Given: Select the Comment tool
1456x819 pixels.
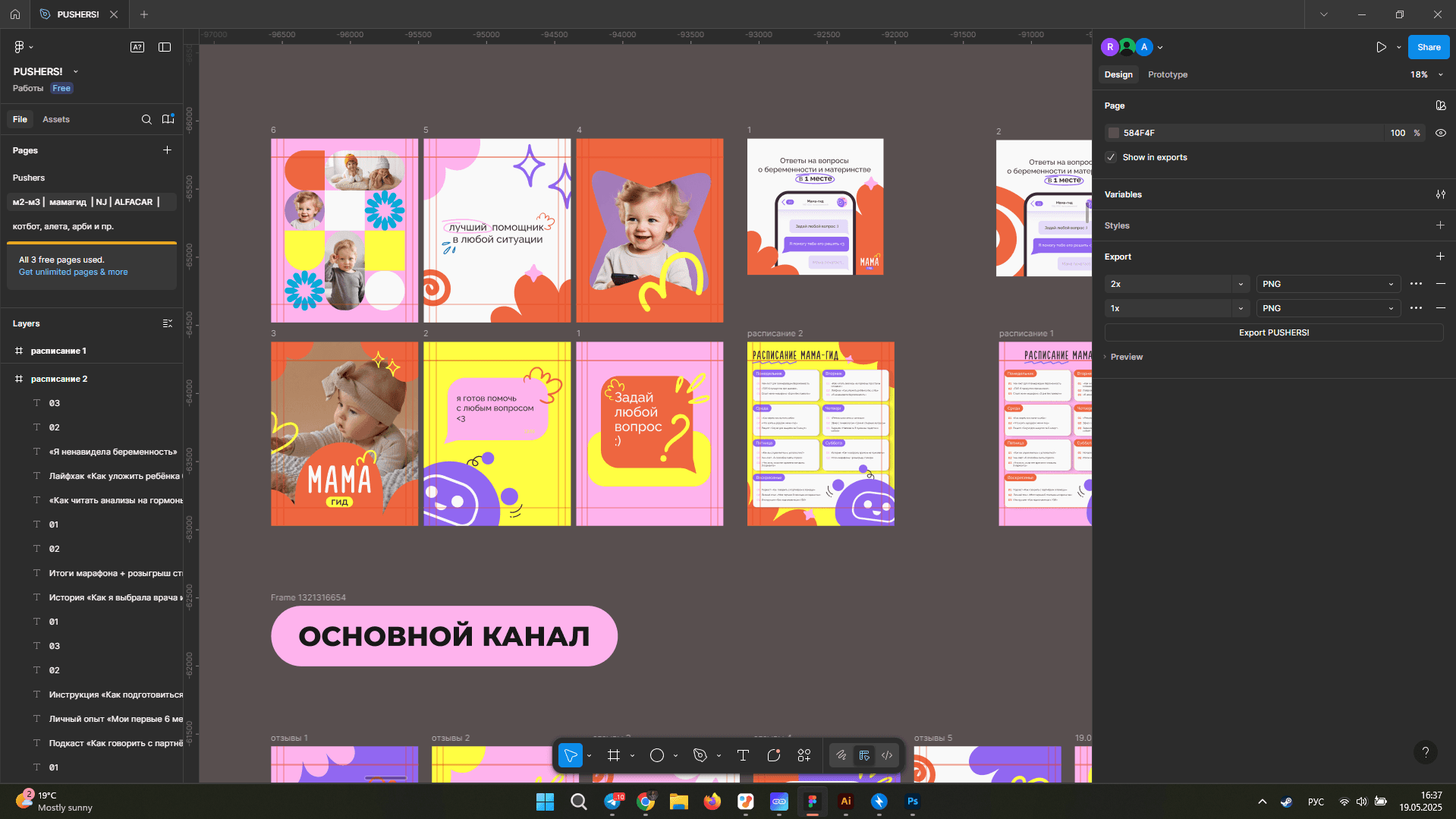Looking at the screenshot, I should tap(774, 755).
